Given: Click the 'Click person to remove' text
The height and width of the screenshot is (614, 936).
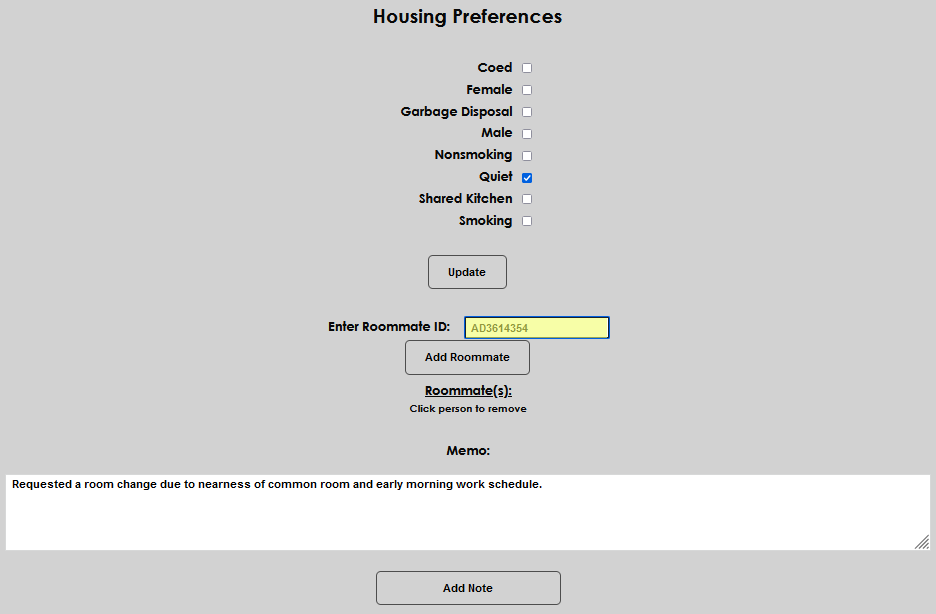Looking at the screenshot, I should click(x=467, y=408).
